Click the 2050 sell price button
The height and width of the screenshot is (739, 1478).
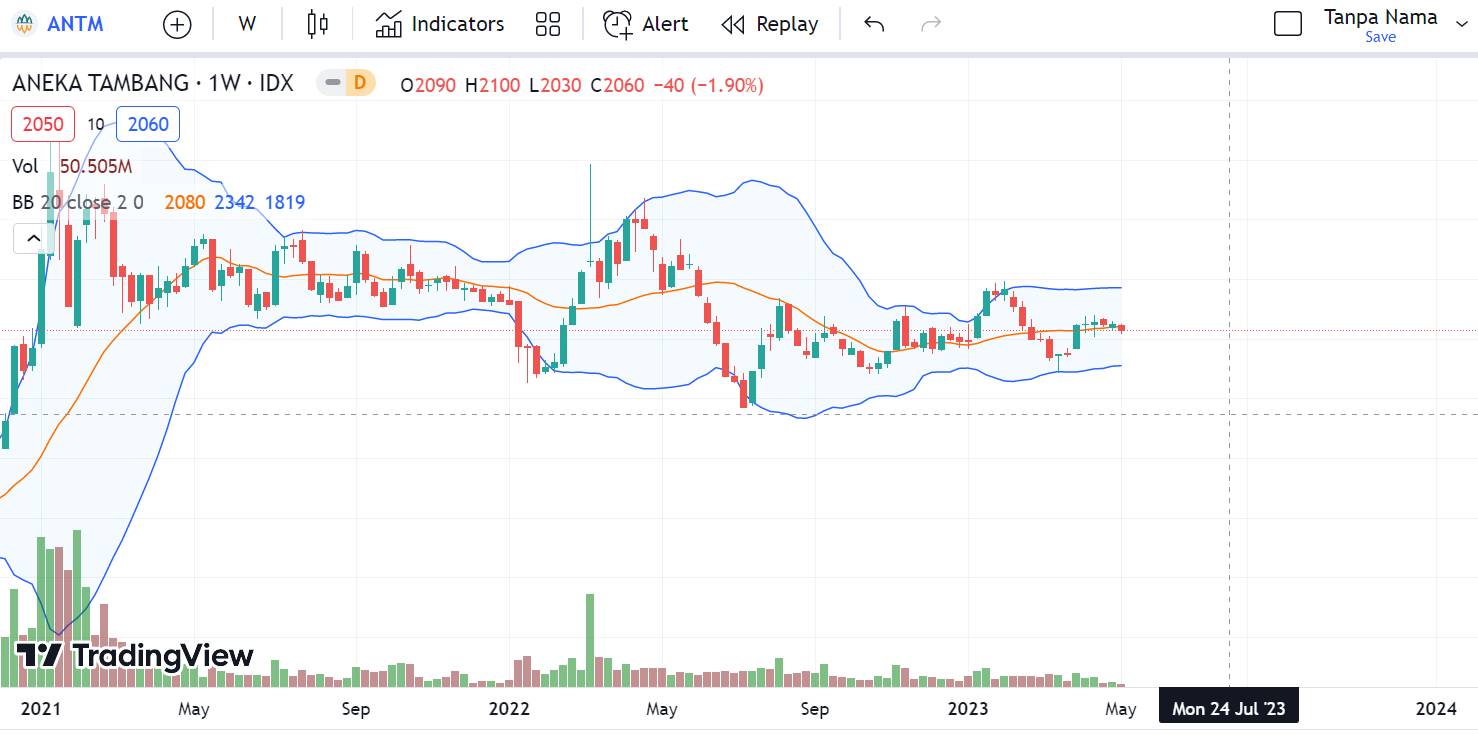[43, 124]
